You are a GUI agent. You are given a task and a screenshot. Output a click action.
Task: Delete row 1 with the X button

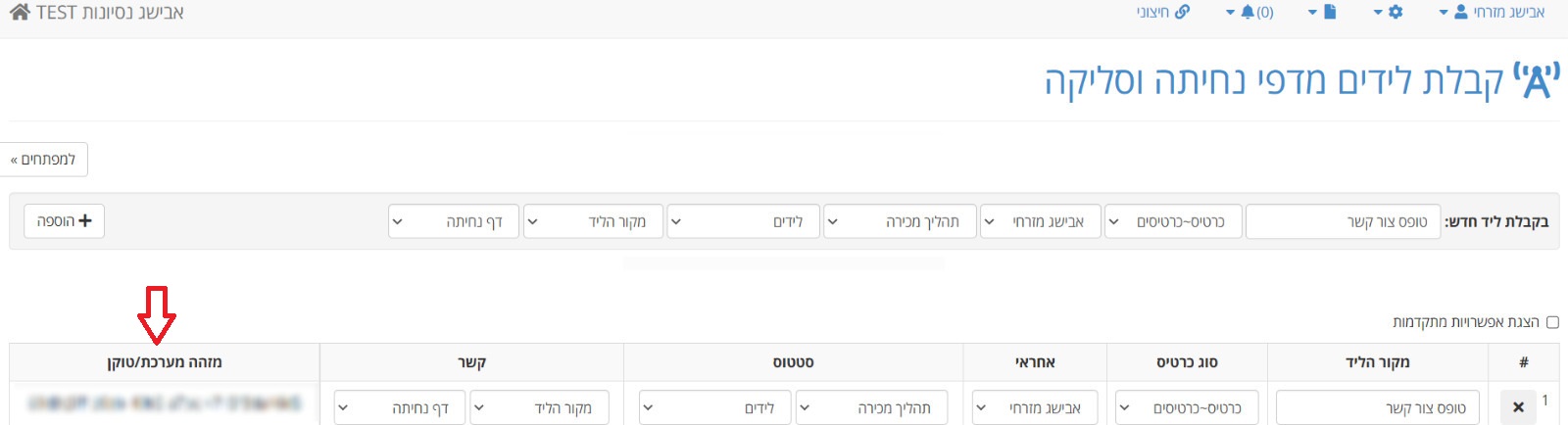(x=1518, y=407)
